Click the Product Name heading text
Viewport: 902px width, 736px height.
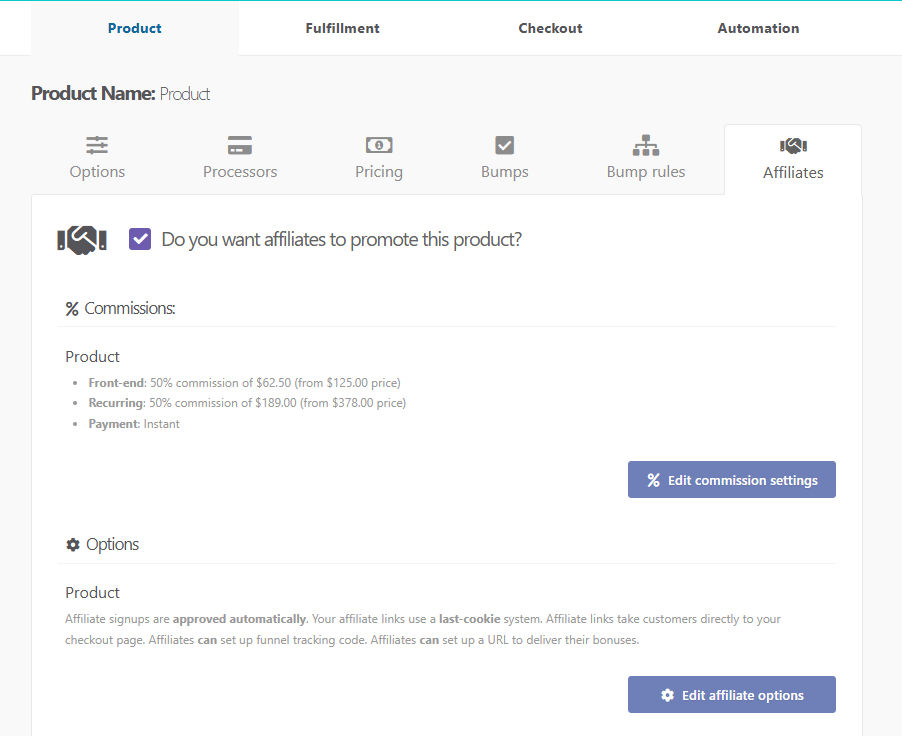pyautogui.click(x=121, y=94)
